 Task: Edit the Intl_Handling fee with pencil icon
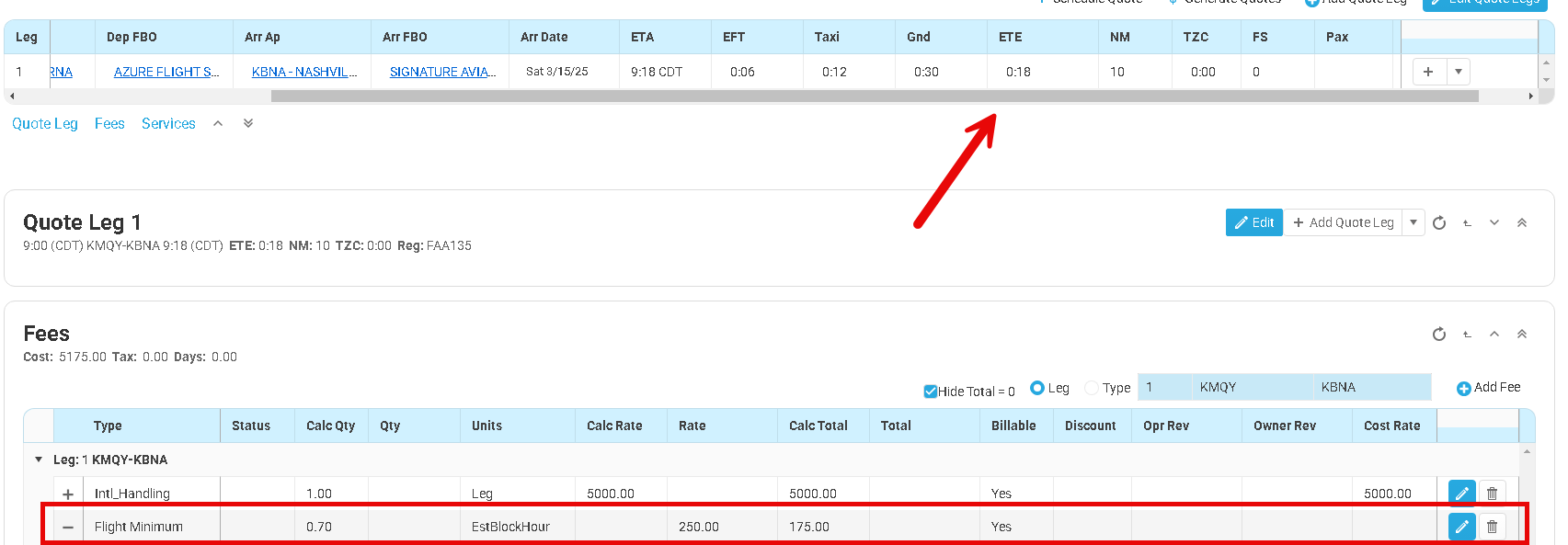pyautogui.click(x=1461, y=494)
